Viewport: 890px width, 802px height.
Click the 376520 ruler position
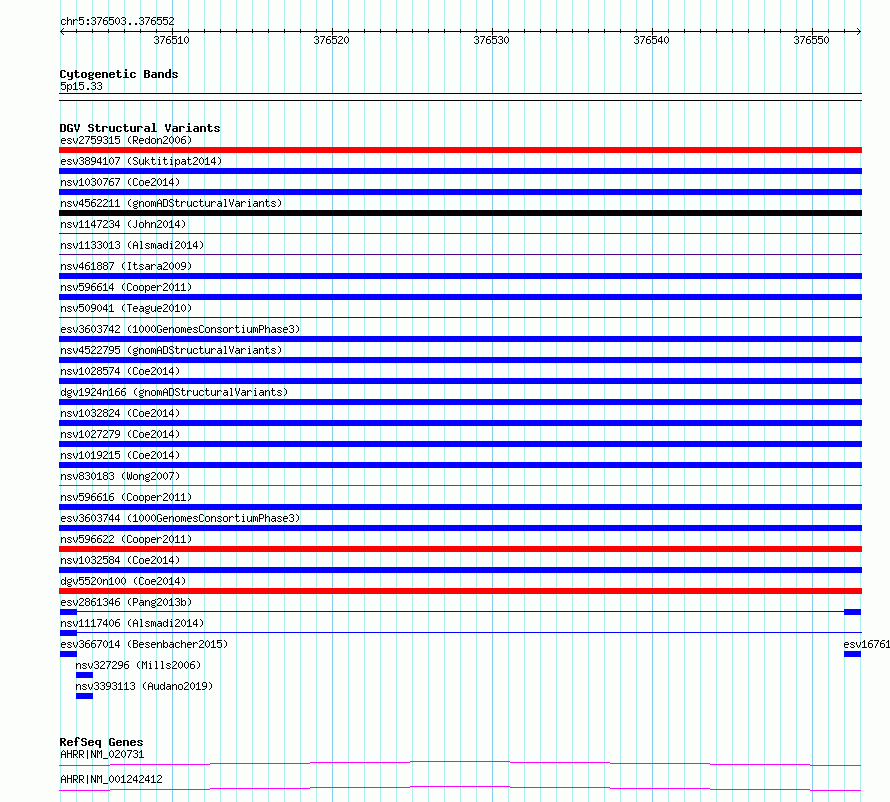331,40
